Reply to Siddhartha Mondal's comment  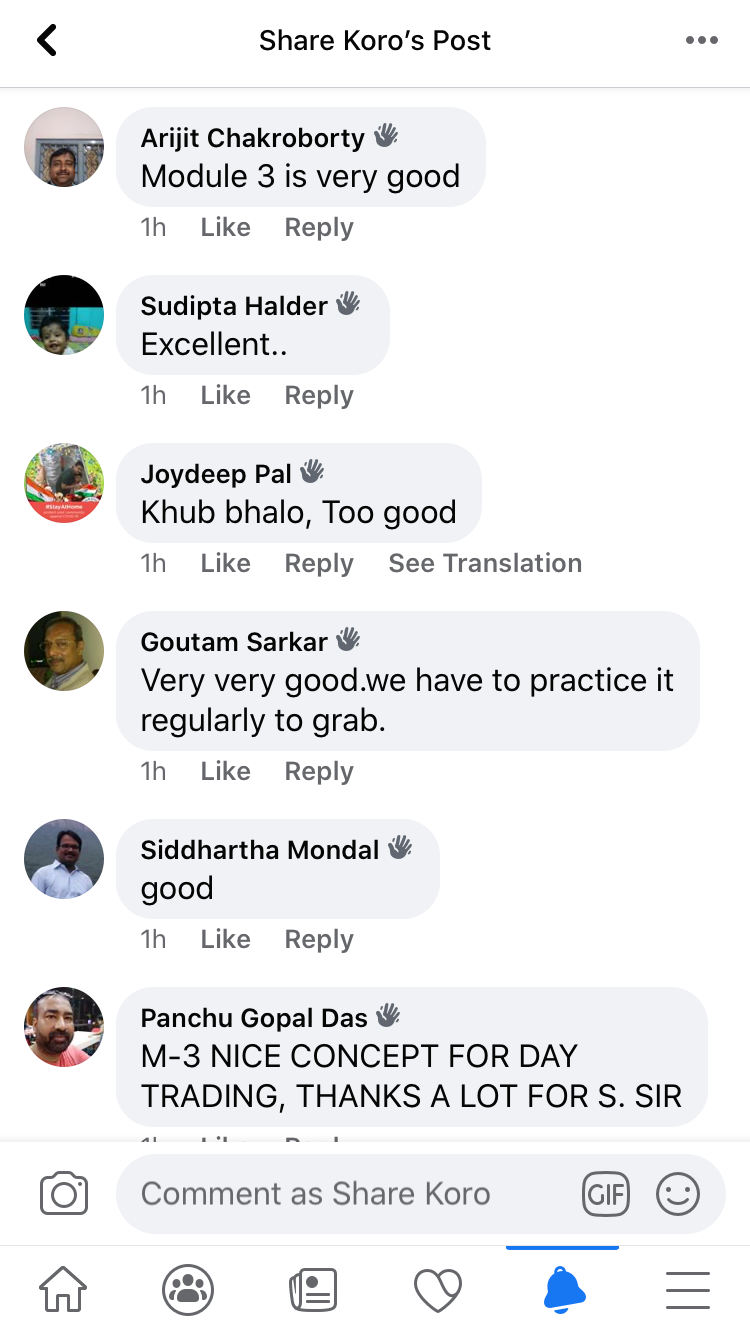coord(319,939)
